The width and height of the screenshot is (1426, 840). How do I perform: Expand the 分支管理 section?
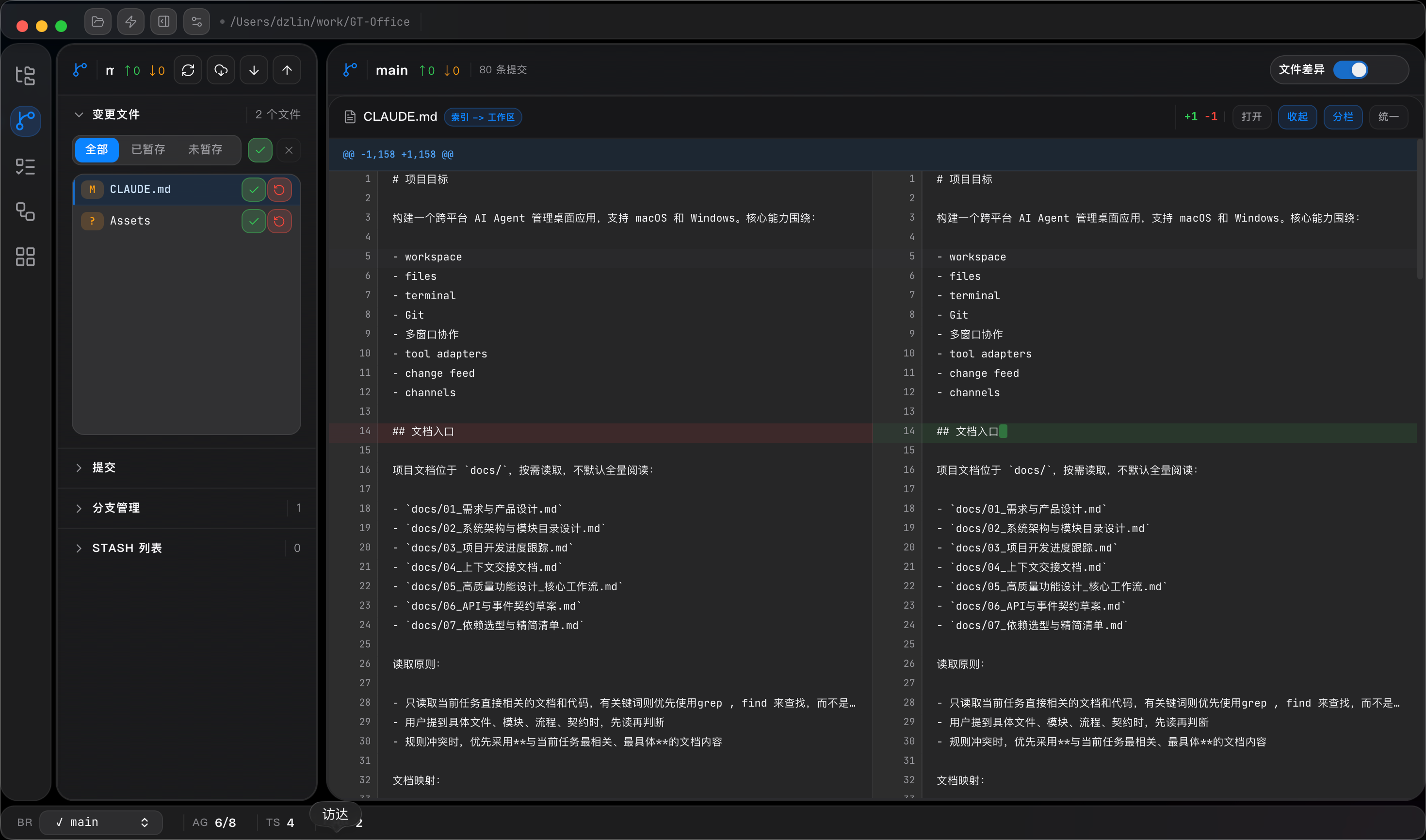point(116,508)
